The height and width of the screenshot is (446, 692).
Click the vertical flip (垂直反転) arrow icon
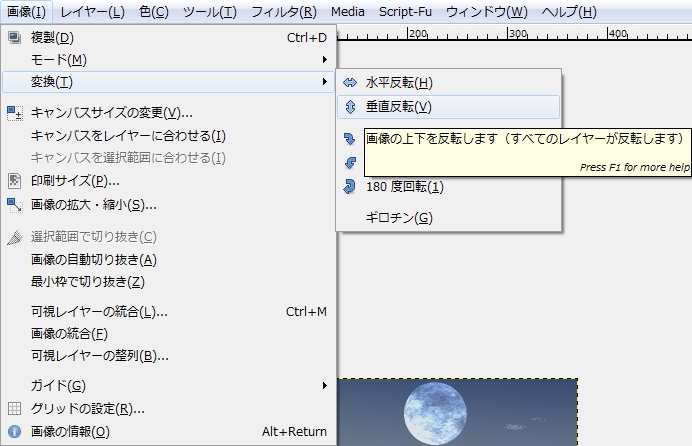click(x=350, y=107)
